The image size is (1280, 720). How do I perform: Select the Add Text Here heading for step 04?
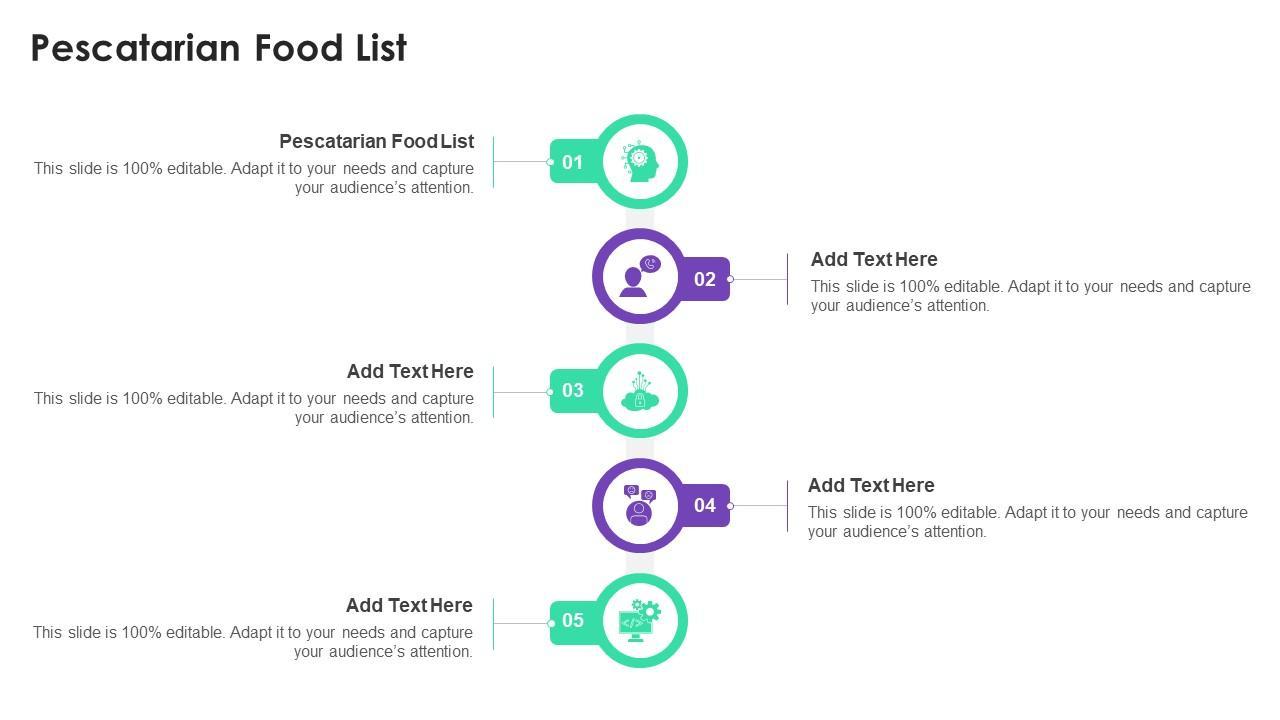point(871,485)
